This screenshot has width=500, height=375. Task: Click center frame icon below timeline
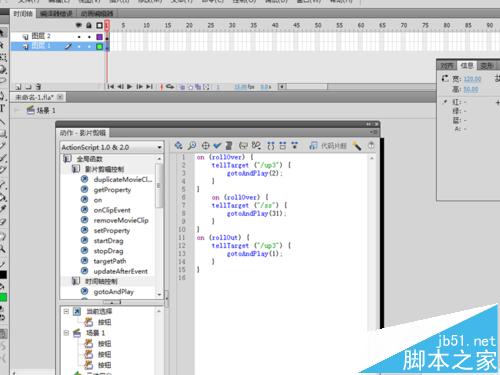(x=162, y=87)
